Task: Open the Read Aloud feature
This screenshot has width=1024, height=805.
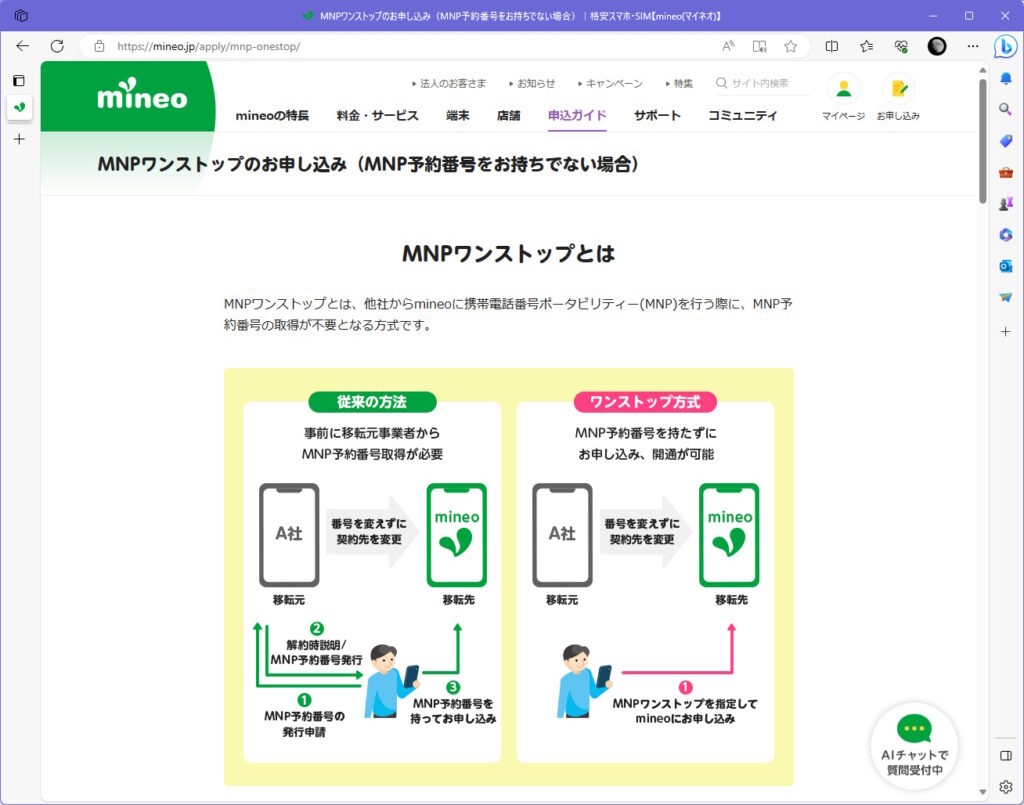Action: (728, 46)
